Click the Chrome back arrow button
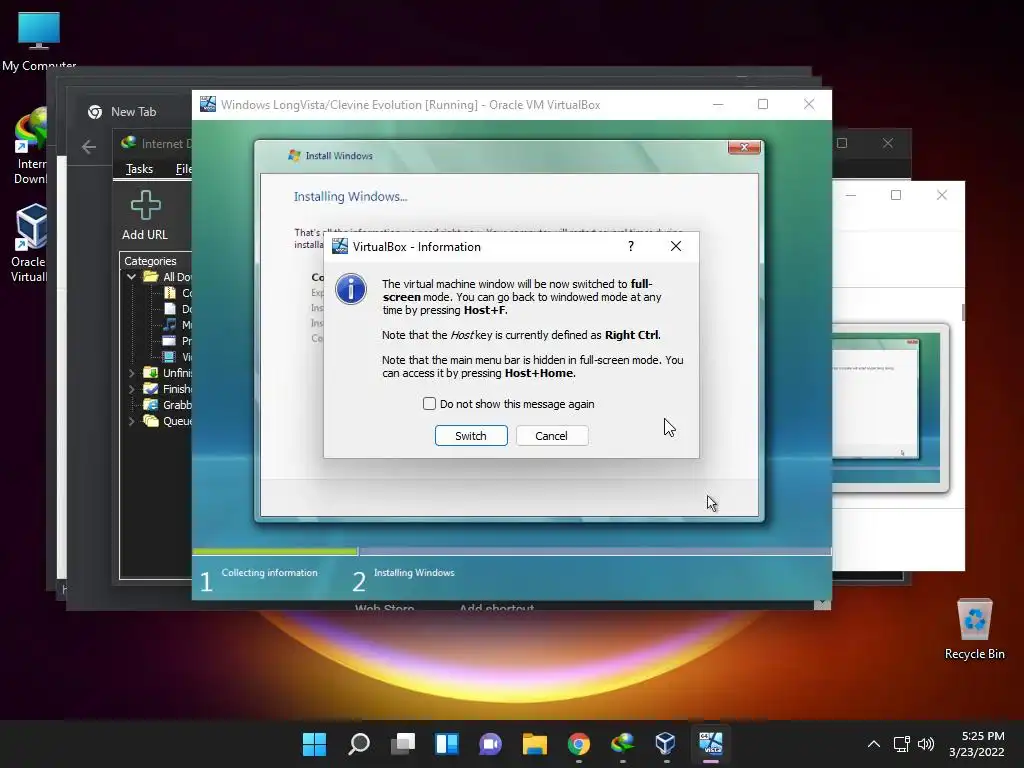This screenshot has height=768, width=1024. click(89, 147)
